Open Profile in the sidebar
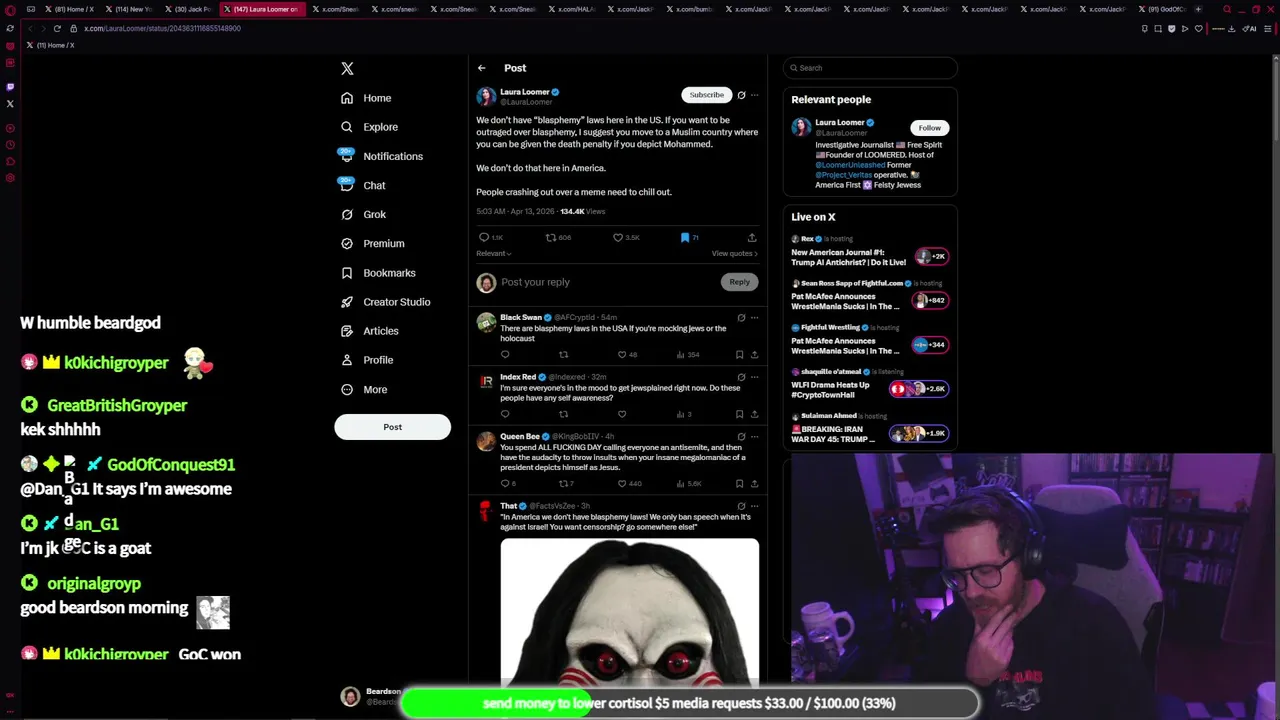The width and height of the screenshot is (1280, 720). pos(366,359)
